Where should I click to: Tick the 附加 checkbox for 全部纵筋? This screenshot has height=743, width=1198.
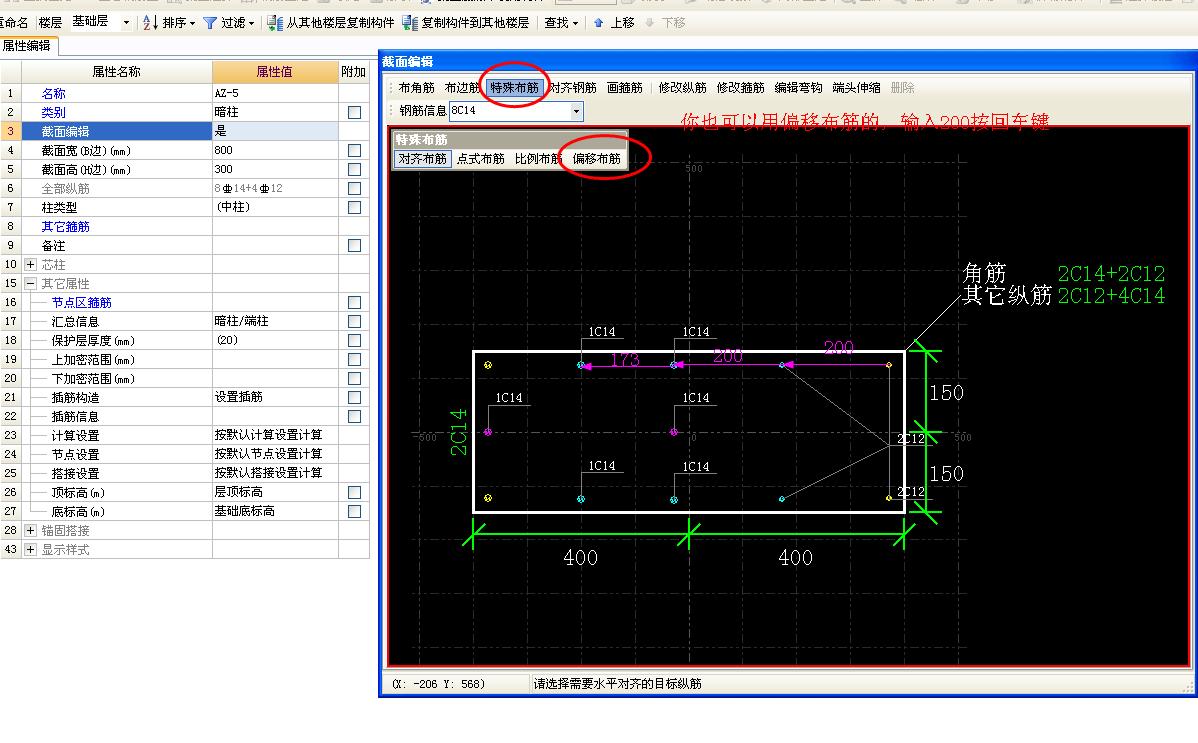(x=355, y=188)
